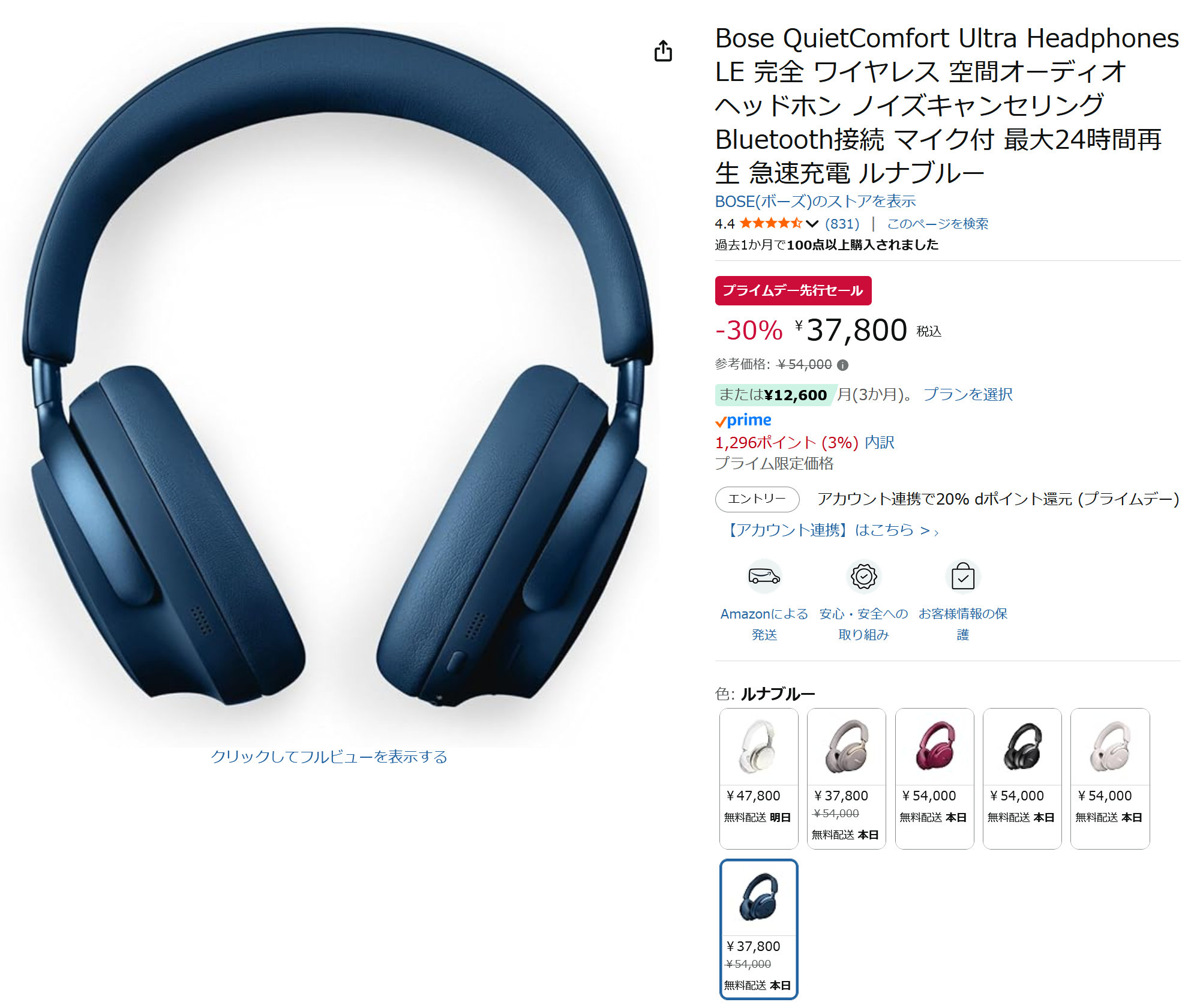Choose the black headphone color option
This screenshot has width=1200, height=1008.
pos(1022,778)
